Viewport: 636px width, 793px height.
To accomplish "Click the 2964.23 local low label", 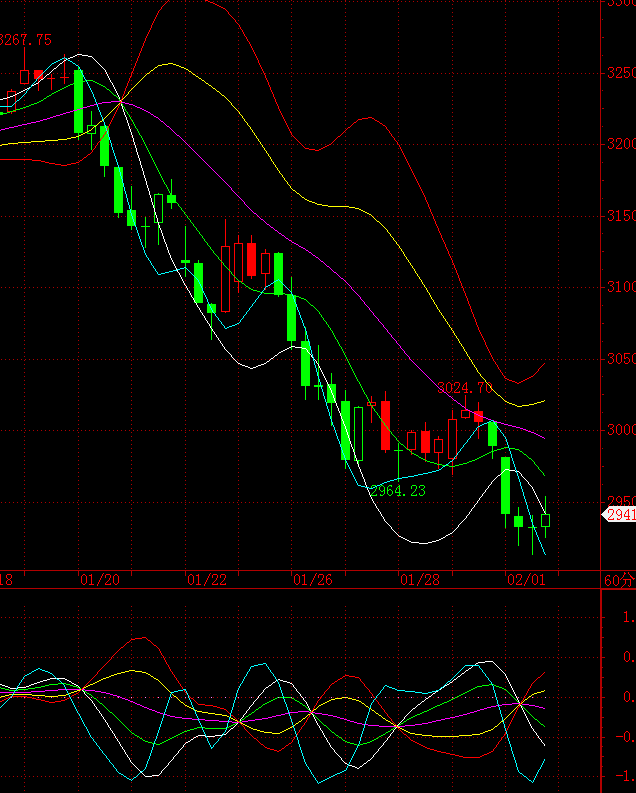I will tap(398, 491).
